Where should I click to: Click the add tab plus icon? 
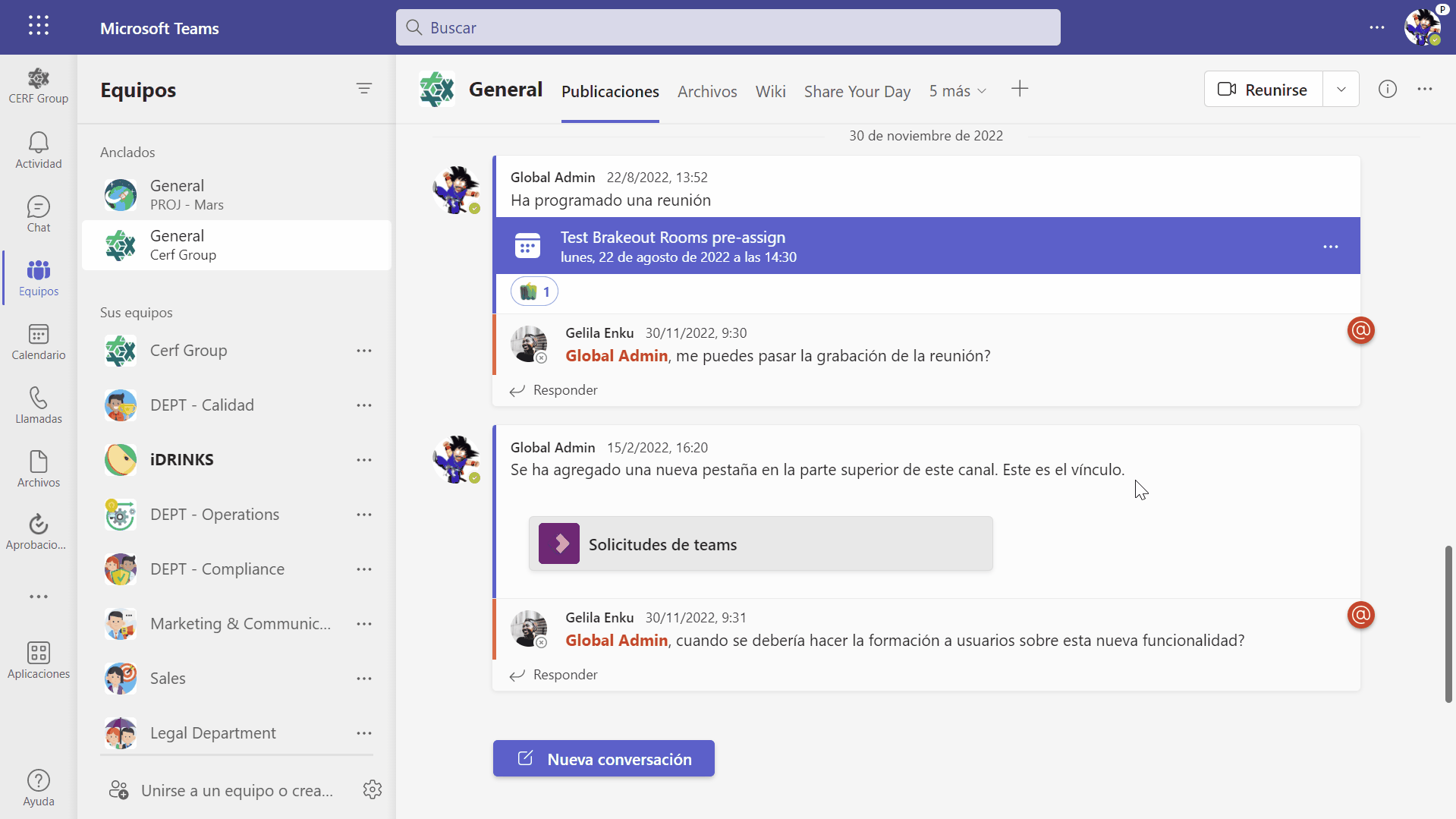click(1020, 90)
